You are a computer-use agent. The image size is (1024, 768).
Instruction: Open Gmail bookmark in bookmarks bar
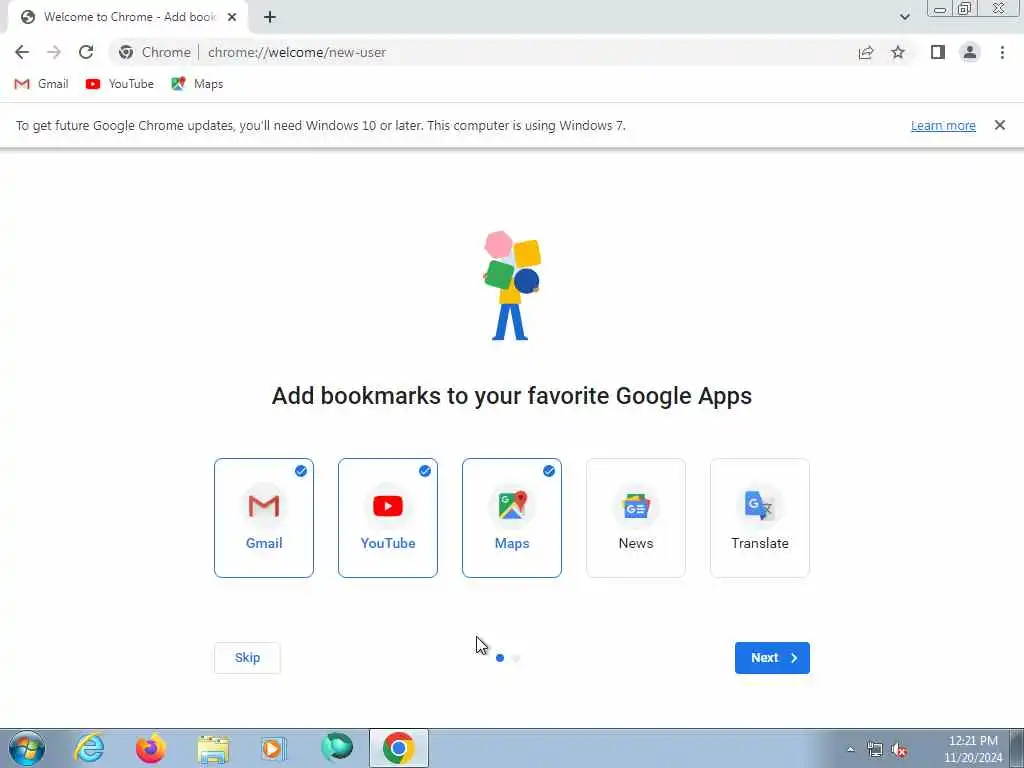(41, 84)
